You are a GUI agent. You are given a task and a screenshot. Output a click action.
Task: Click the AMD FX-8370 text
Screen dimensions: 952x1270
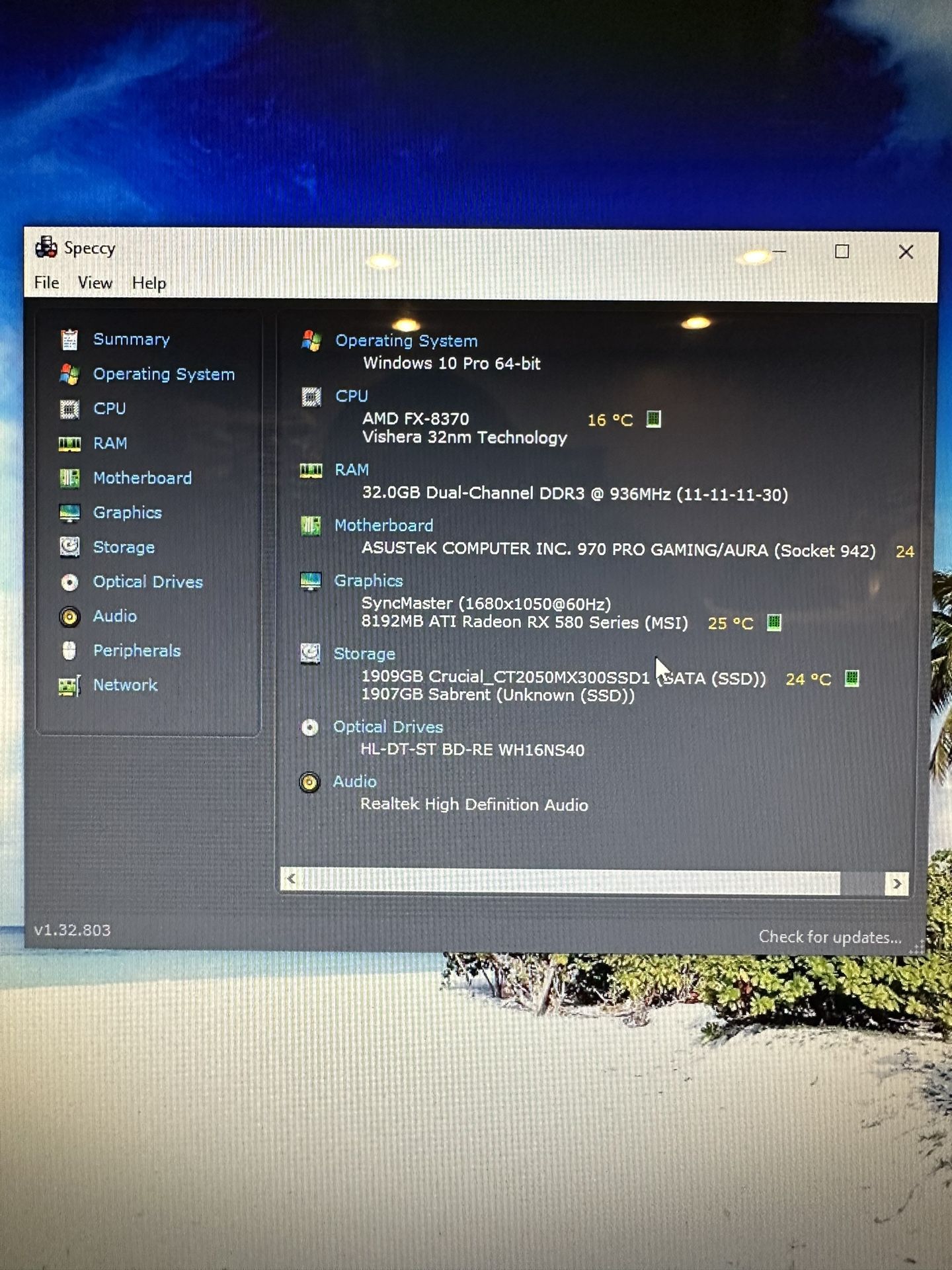coord(416,419)
